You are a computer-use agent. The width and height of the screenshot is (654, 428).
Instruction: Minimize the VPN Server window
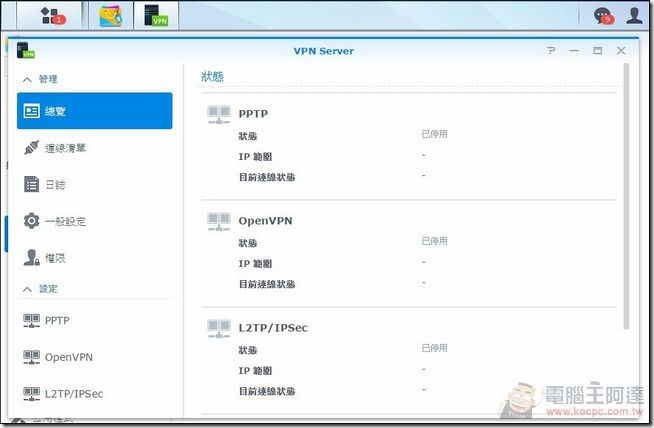pos(574,50)
